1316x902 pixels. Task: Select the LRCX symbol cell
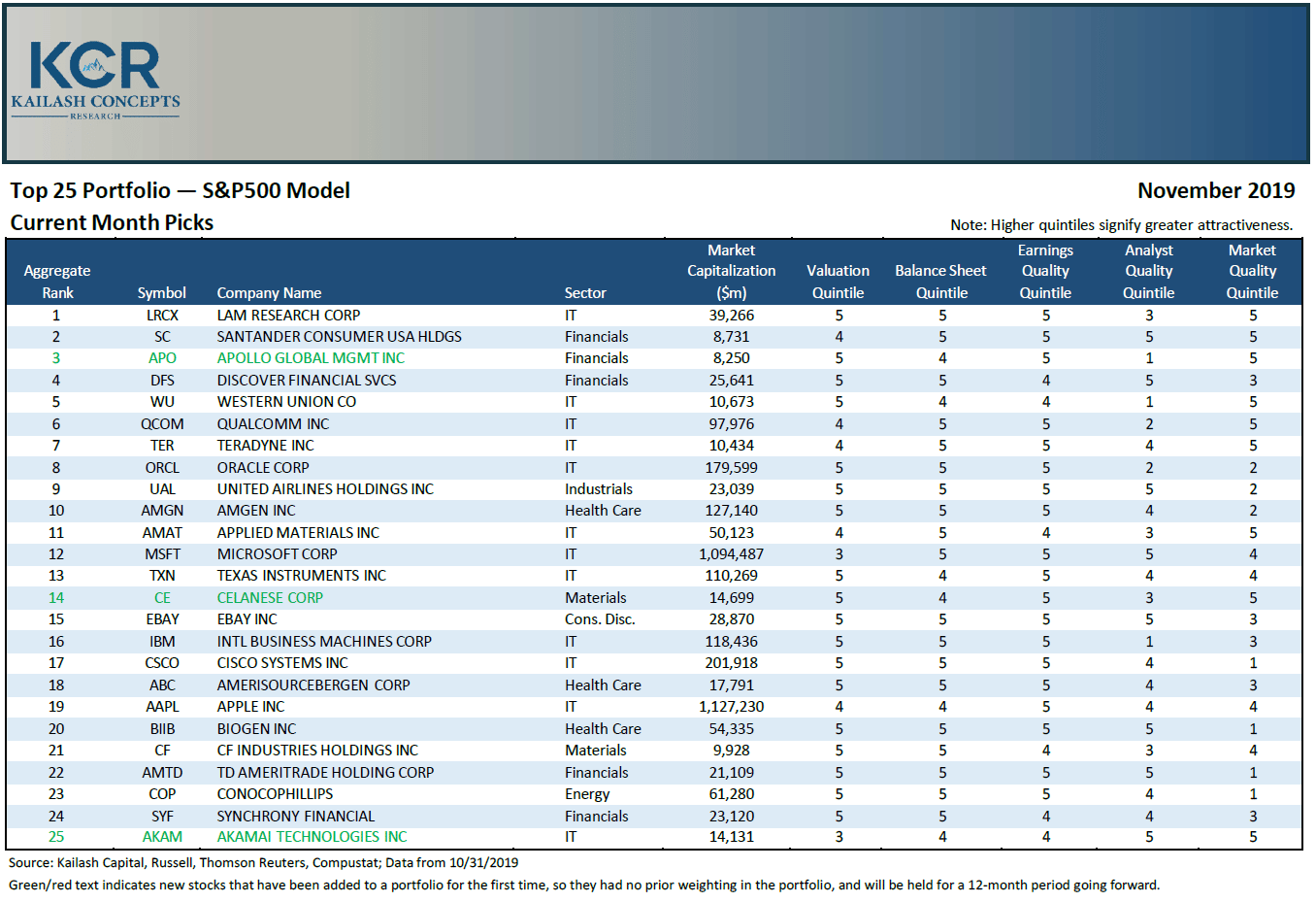tap(162, 316)
